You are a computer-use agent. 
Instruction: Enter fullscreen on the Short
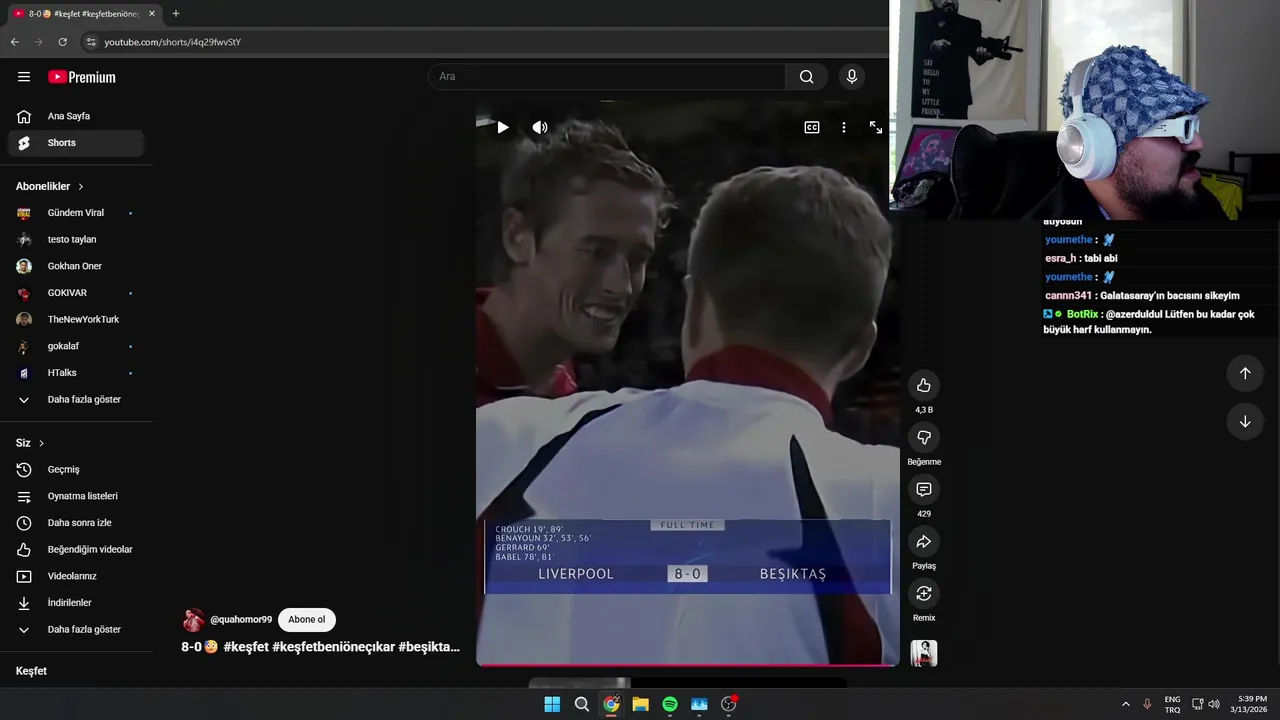pyautogui.click(x=876, y=127)
